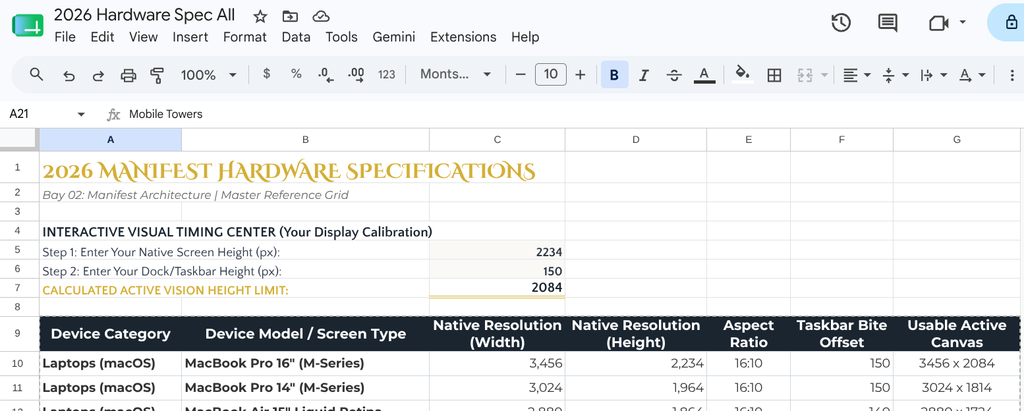1024x411 pixels.
Task: Expand the Meet call dropdown arrow
Action: point(963,22)
